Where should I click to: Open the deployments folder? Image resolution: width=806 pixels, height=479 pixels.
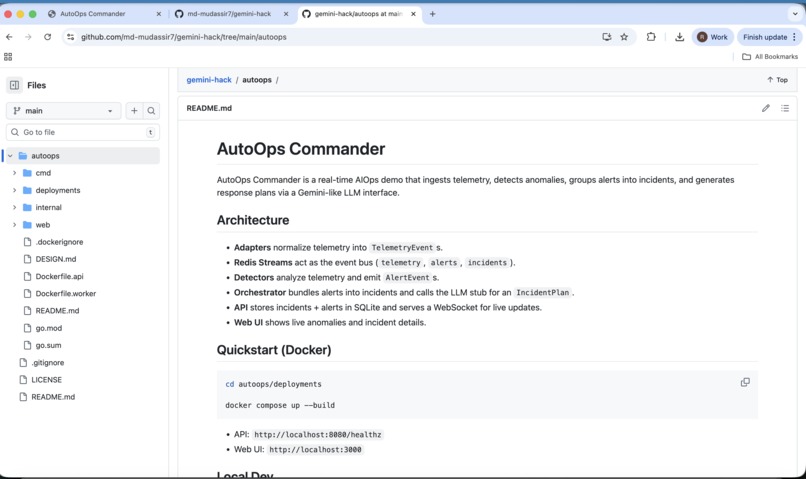[58, 190]
